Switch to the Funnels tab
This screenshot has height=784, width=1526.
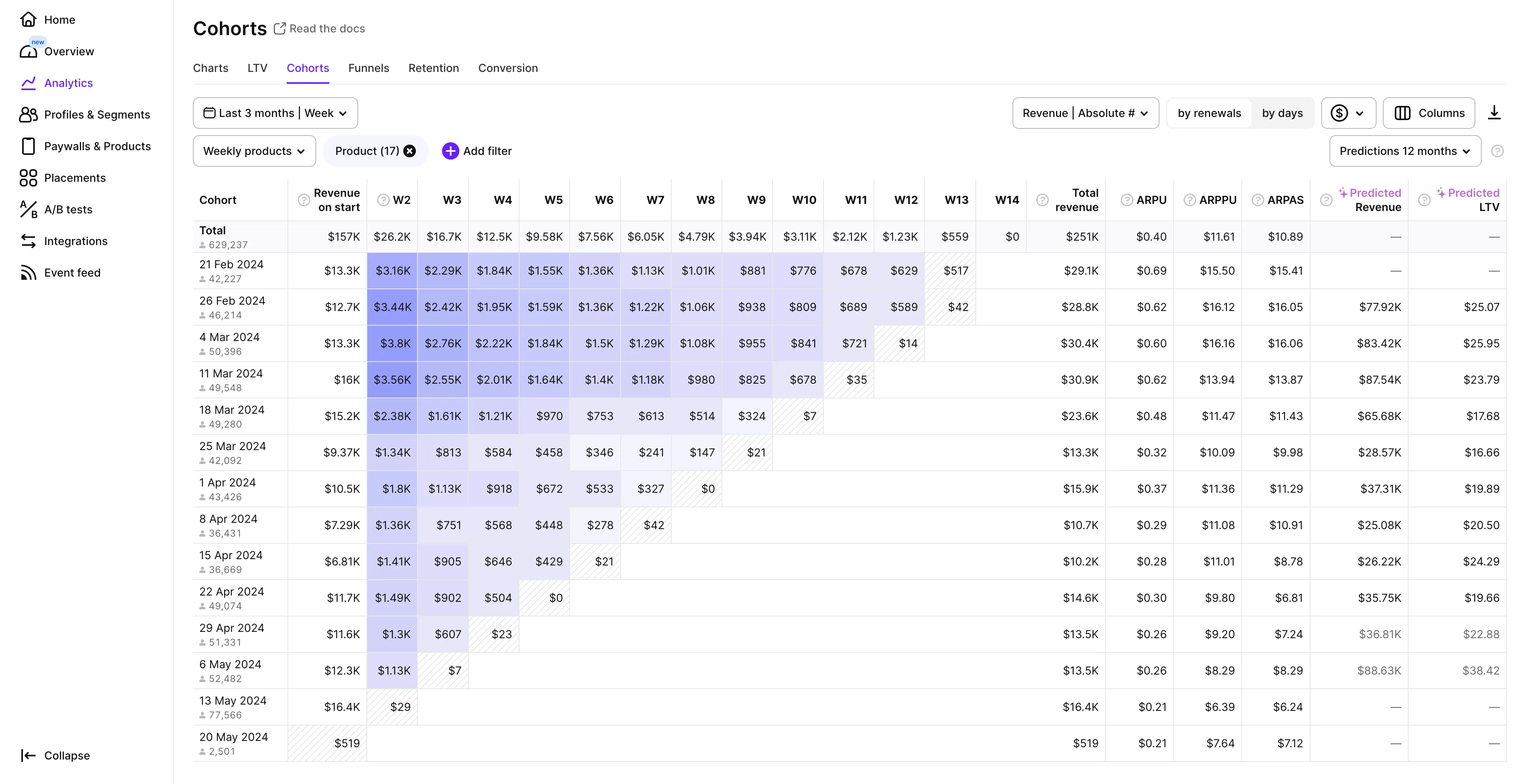point(368,68)
